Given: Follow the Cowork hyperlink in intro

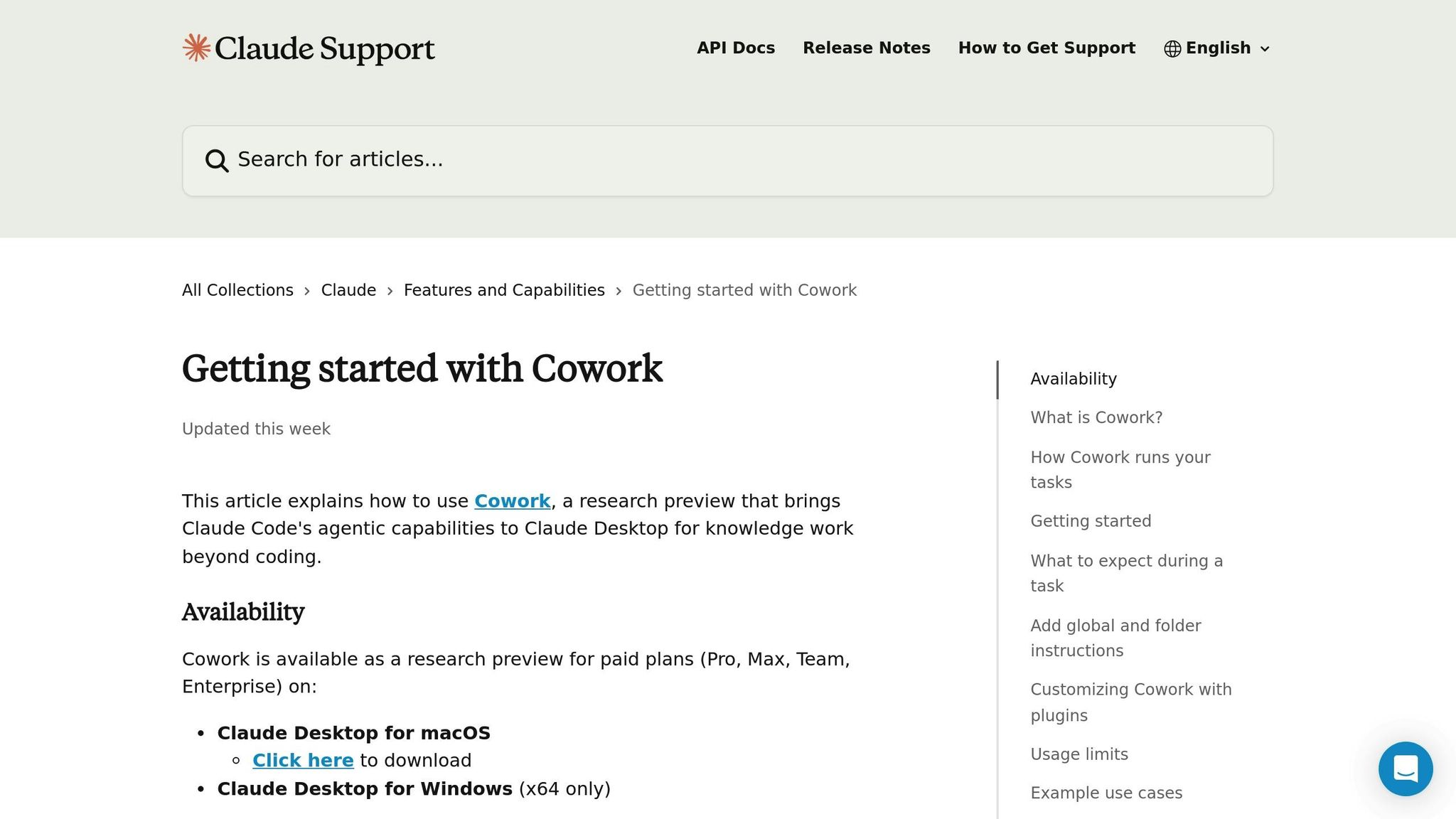Looking at the screenshot, I should [512, 501].
